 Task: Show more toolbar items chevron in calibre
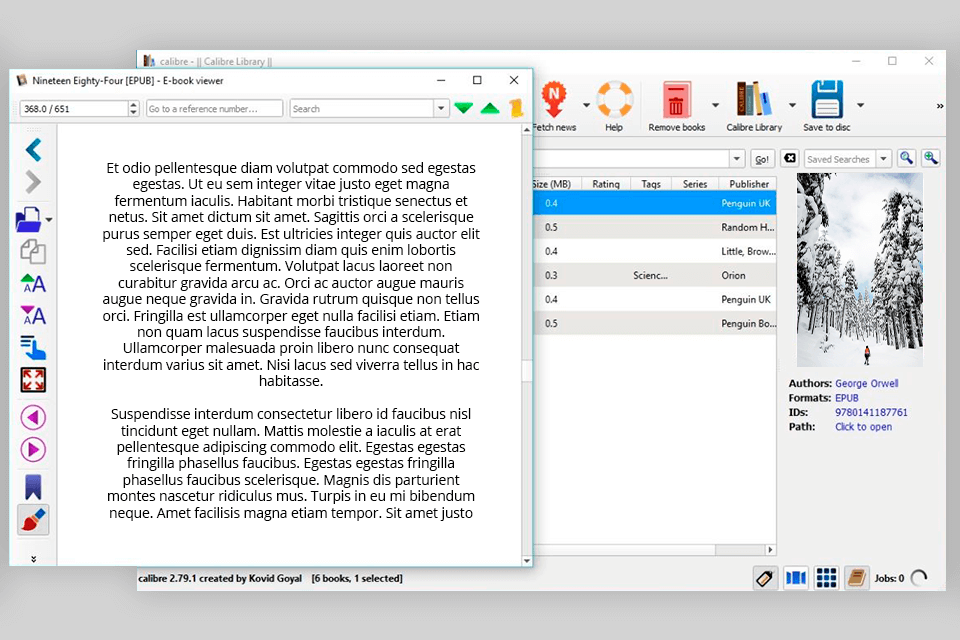point(940,107)
